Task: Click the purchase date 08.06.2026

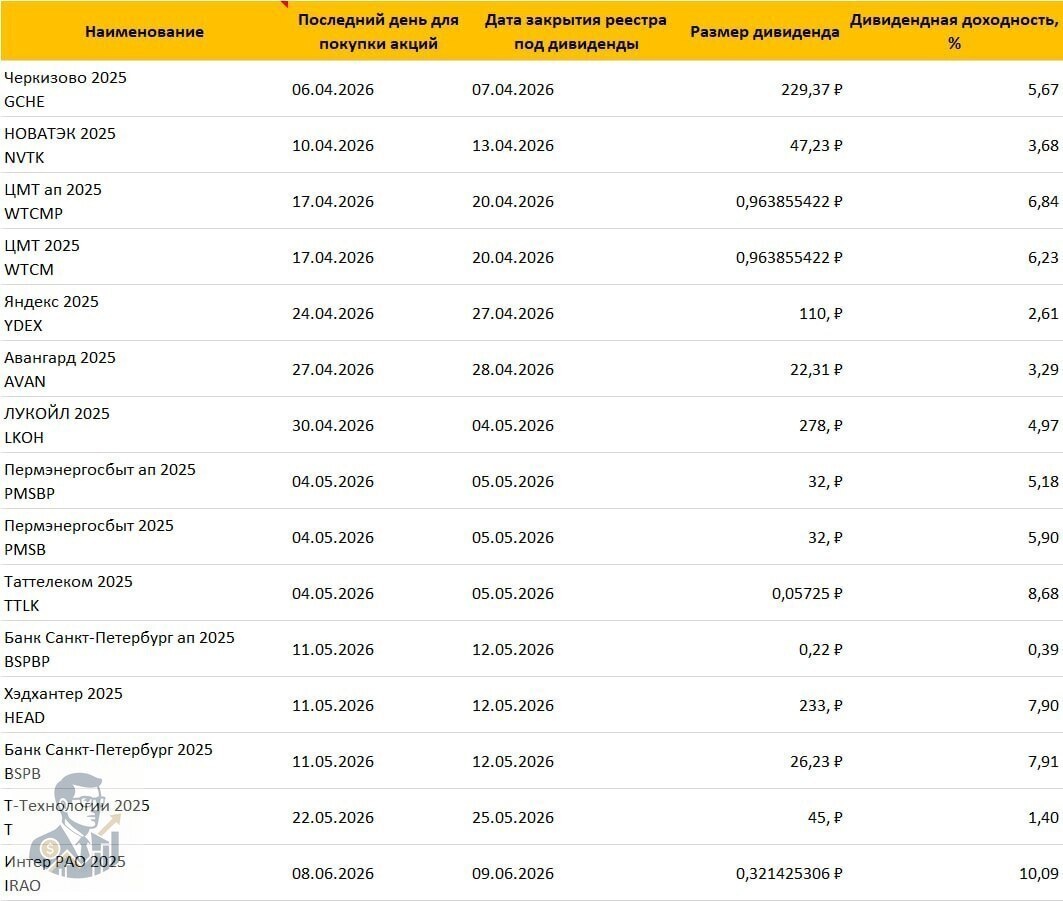Action: (333, 874)
